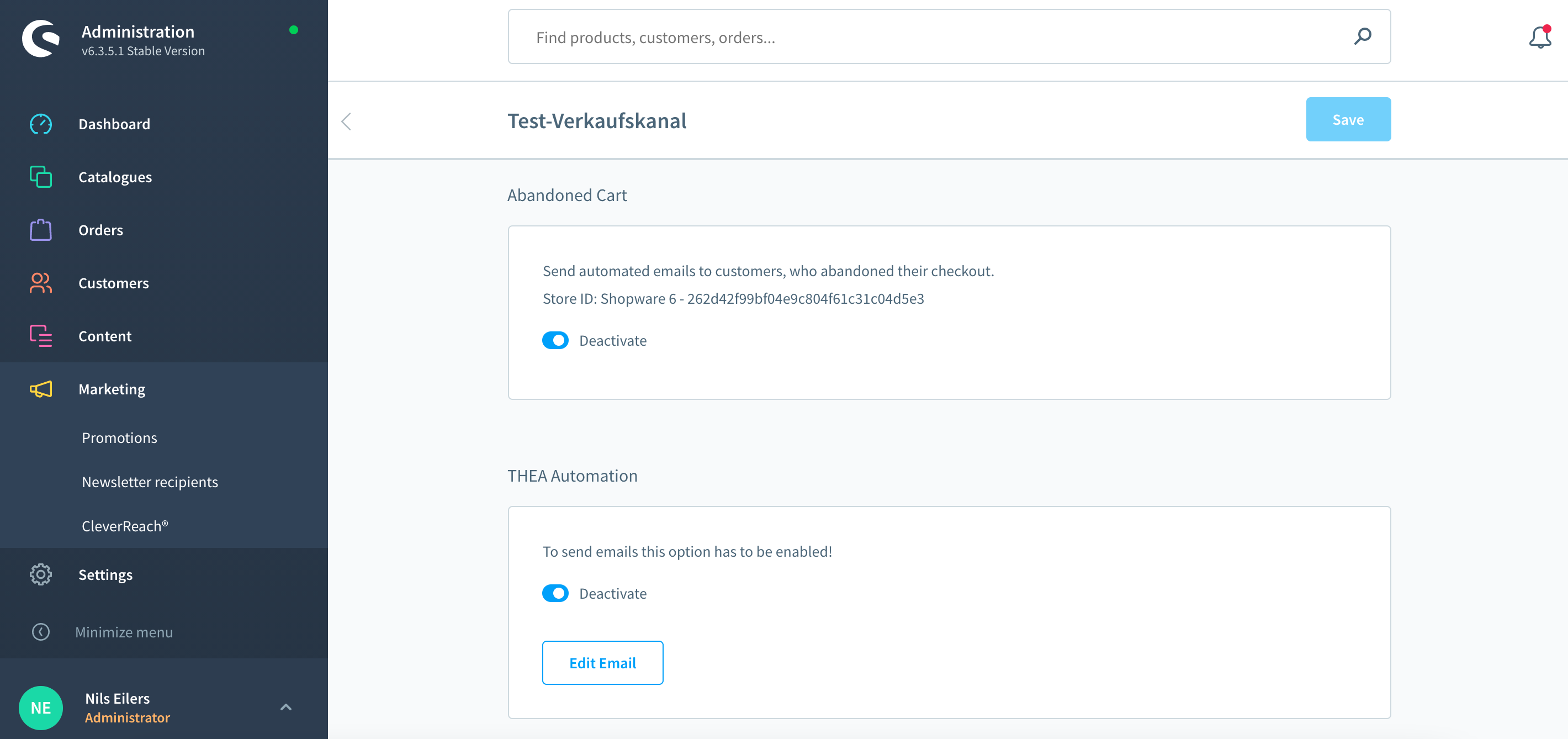Toggle the Abandoned Cart Deactivate switch
The image size is (1568, 739).
coord(555,340)
